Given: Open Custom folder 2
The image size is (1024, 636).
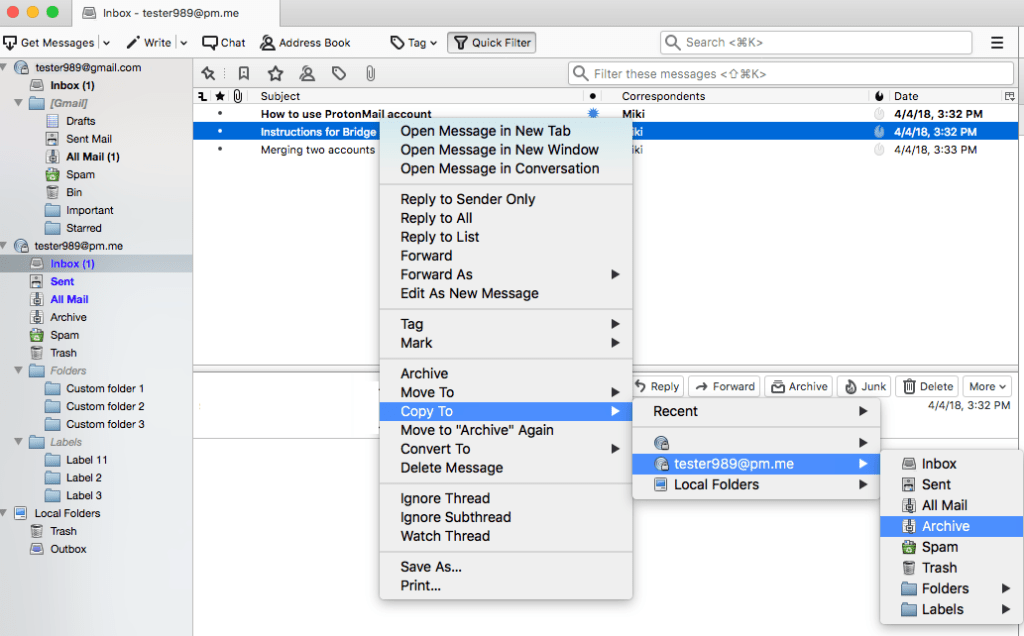Looking at the screenshot, I should pyautogui.click(x=104, y=406).
